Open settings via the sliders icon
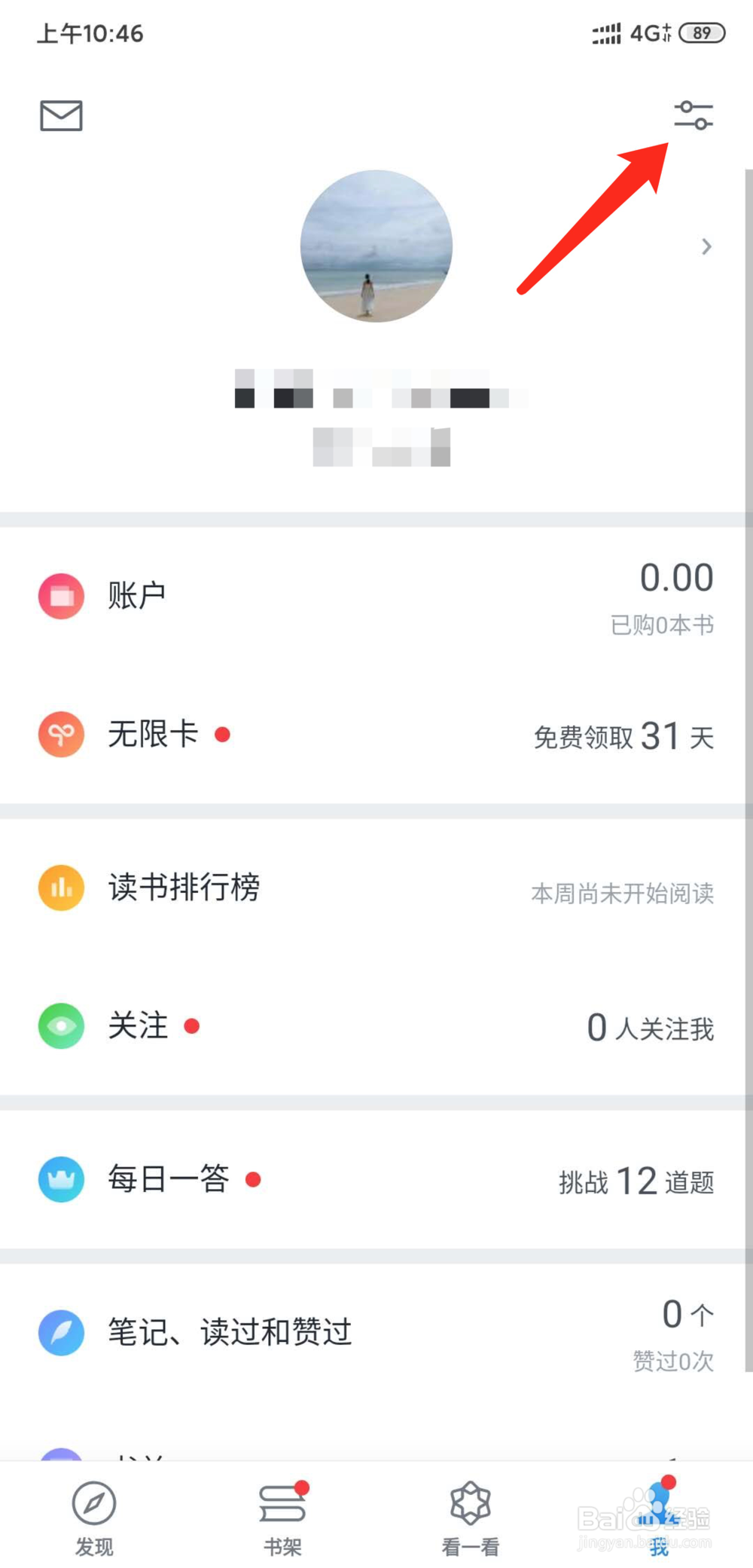753x1568 pixels. pos(693,115)
